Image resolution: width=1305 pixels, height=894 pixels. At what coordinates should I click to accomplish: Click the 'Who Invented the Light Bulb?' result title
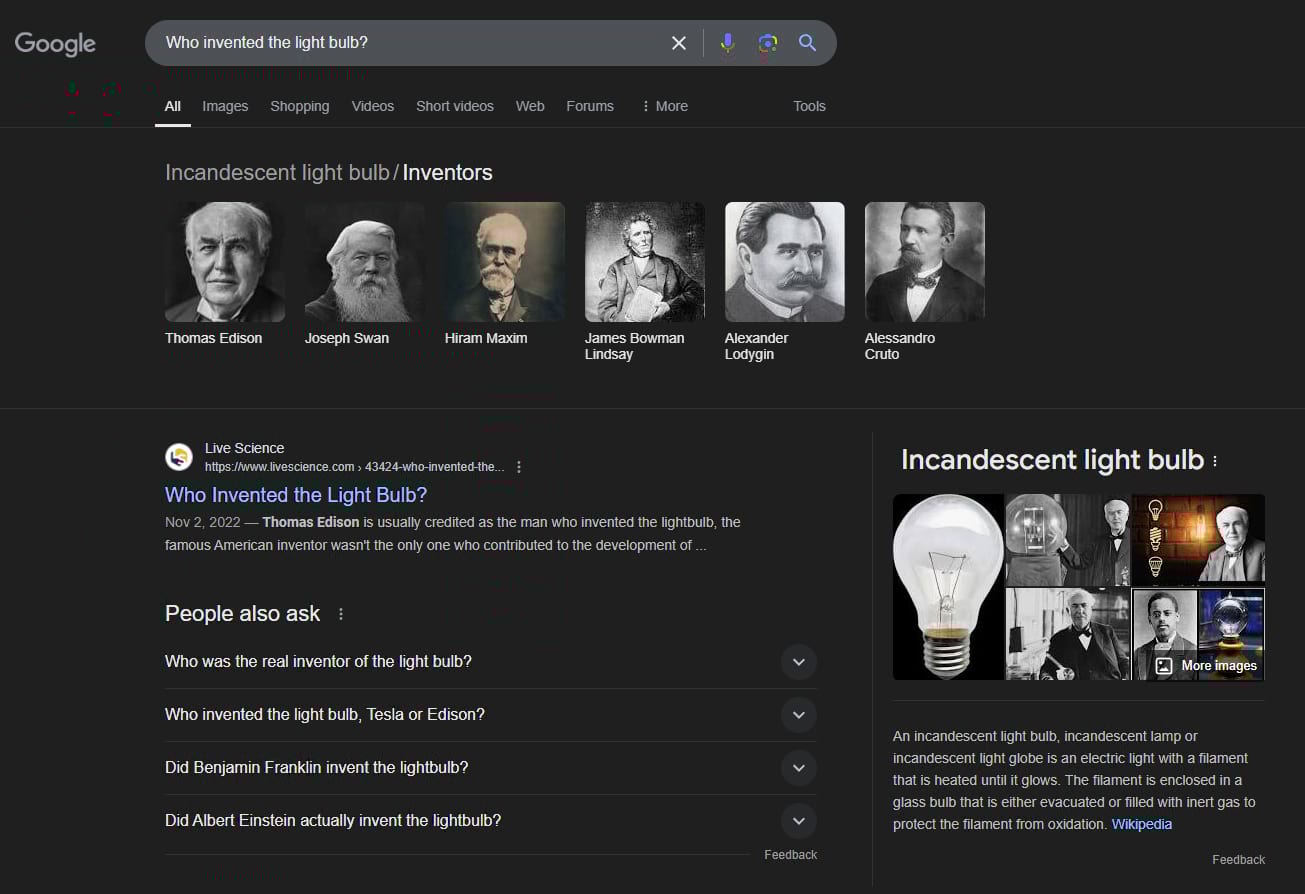coord(296,494)
